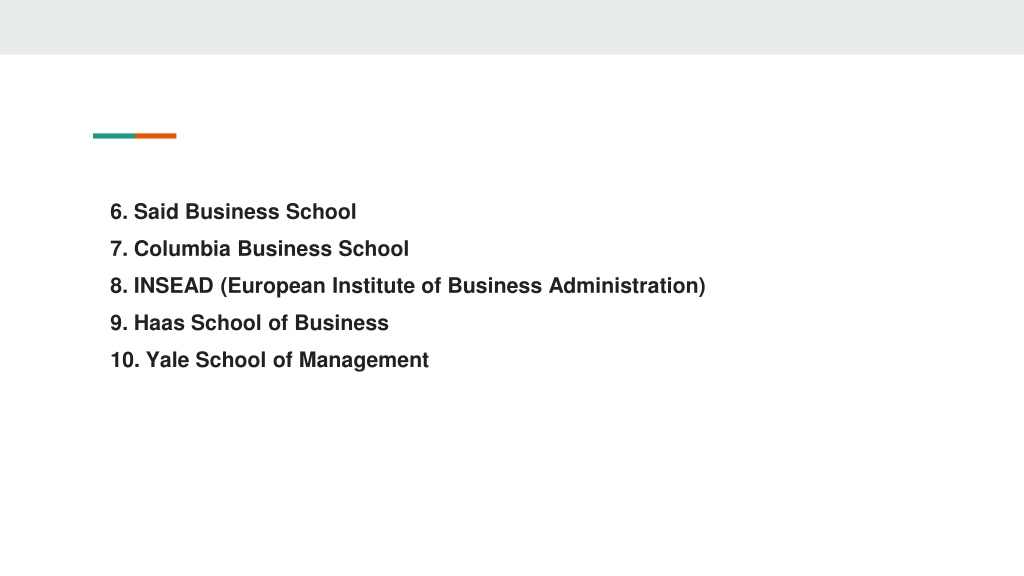The image size is (1024, 576).
Task: Click the number '8.' list marker
Action: pos(119,286)
